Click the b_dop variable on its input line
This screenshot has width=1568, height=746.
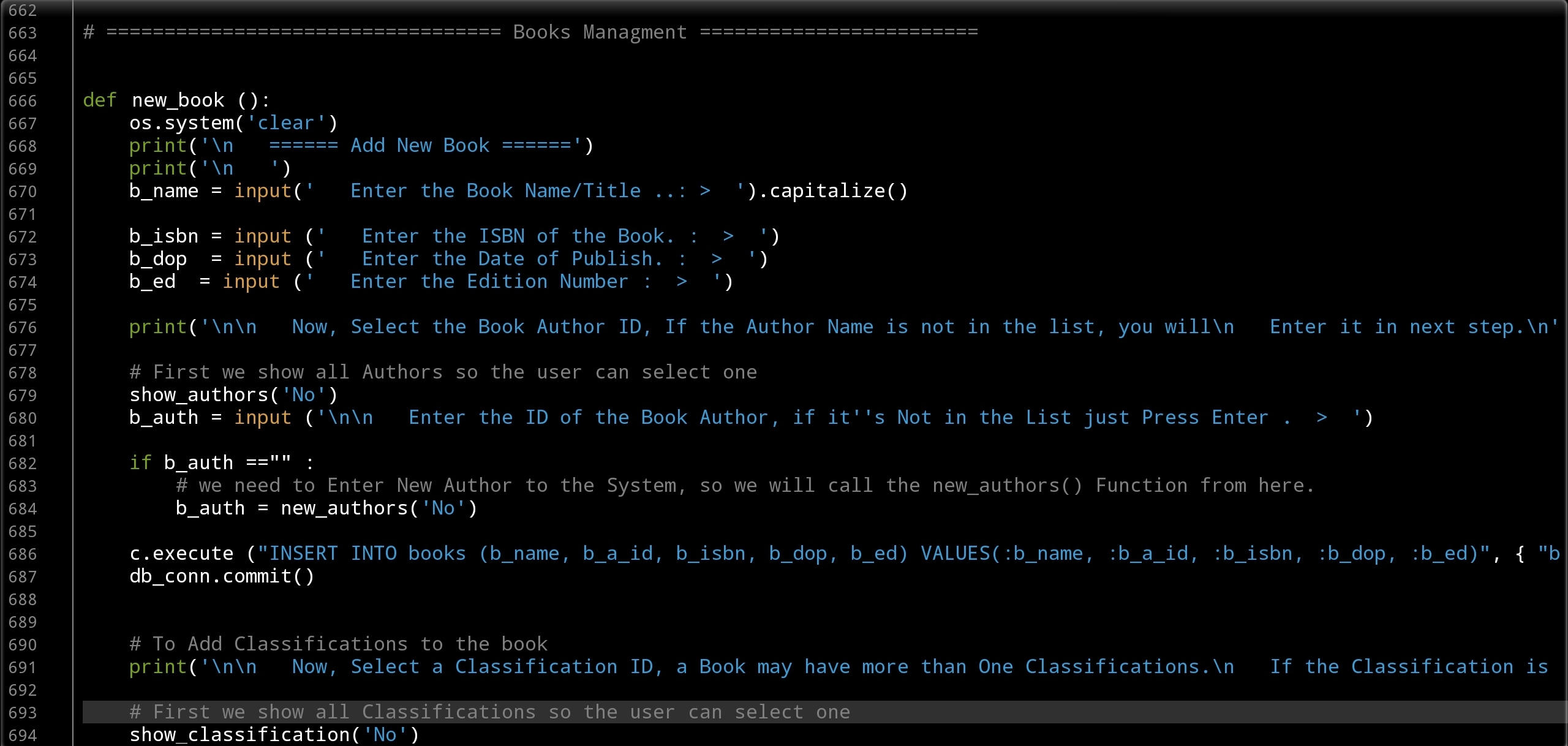pos(157,259)
